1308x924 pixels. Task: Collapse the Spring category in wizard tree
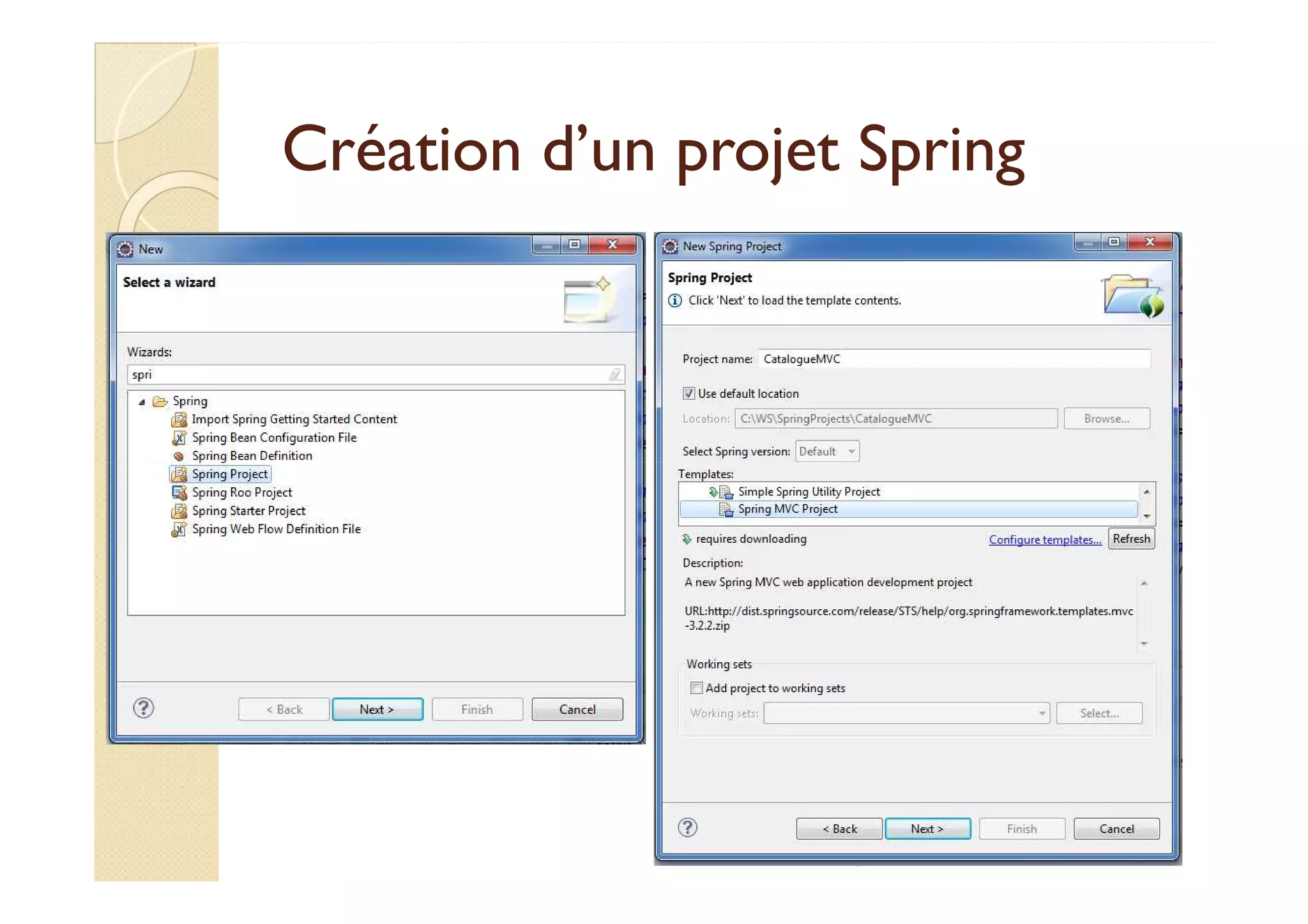[142, 402]
